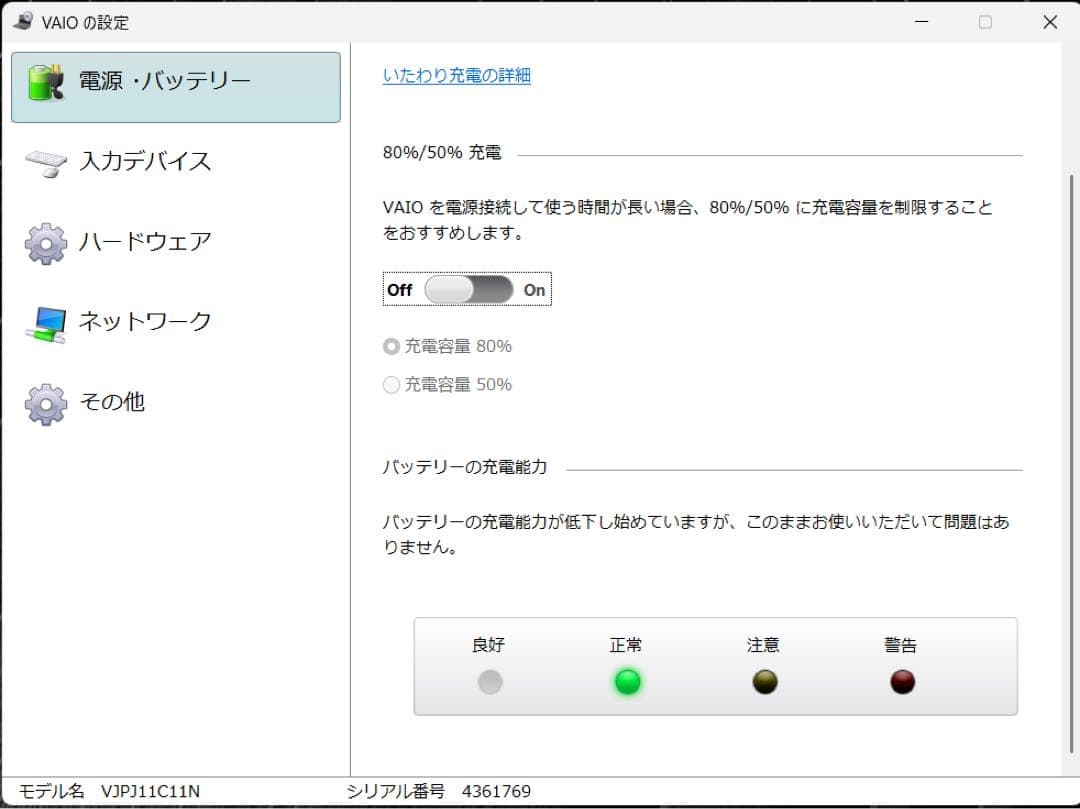The image size is (1080, 809).
Task: Open the ネットワーク category
Action: coord(176,322)
